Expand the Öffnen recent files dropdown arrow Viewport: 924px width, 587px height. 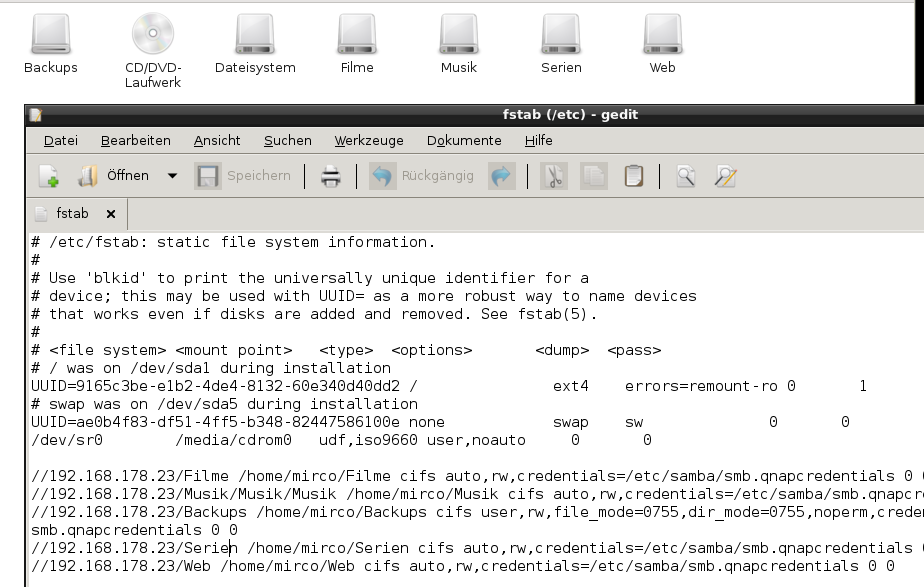[172, 176]
